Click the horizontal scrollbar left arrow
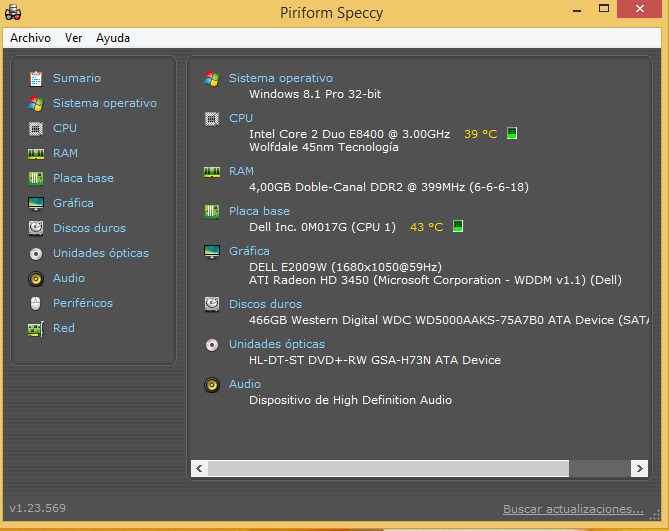Image resolution: width=669 pixels, height=531 pixels. 199,468
